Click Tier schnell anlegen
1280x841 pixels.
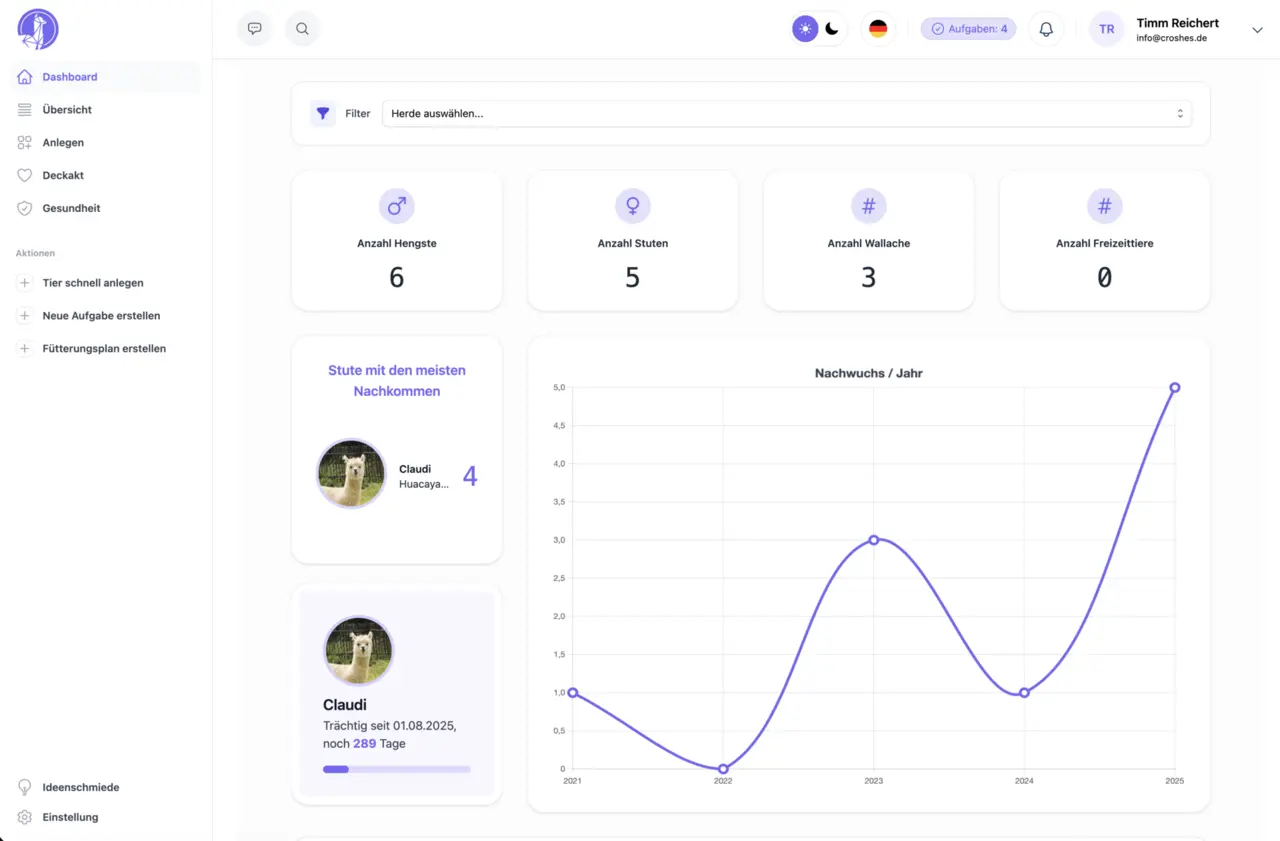[x=91, y=282]
